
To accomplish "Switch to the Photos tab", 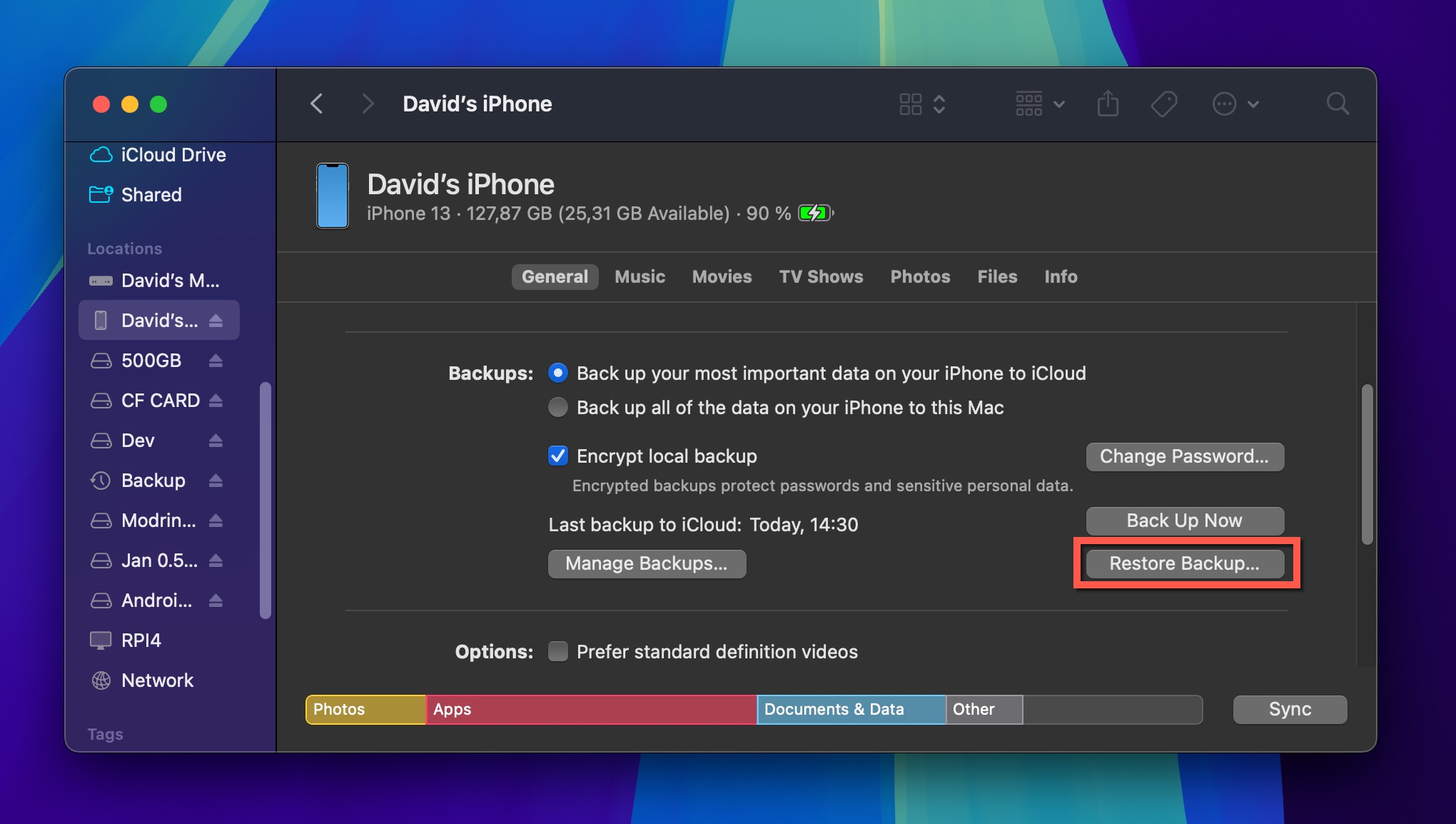I will click(x=920, y=277).
